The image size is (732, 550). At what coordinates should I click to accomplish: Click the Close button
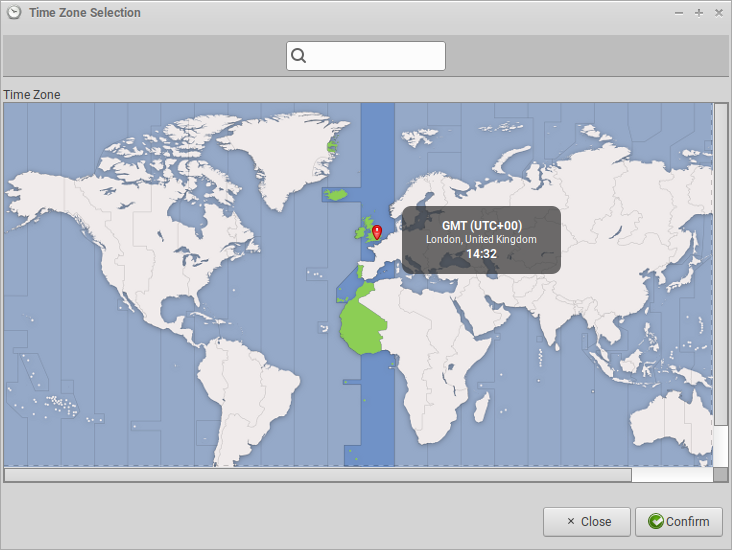(587, 522)
